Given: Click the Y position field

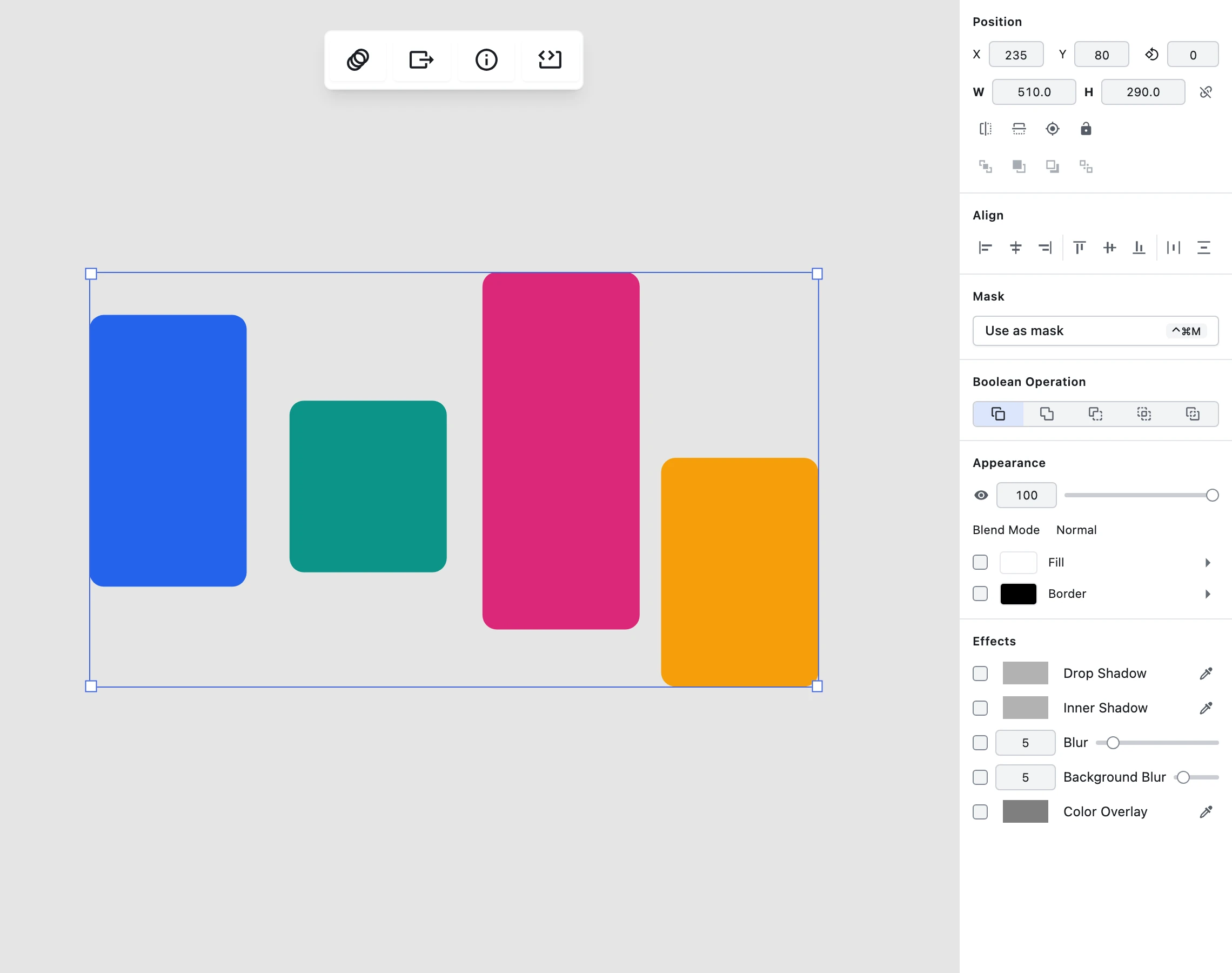Looking at the screenshot, I should click(1102, 55).
